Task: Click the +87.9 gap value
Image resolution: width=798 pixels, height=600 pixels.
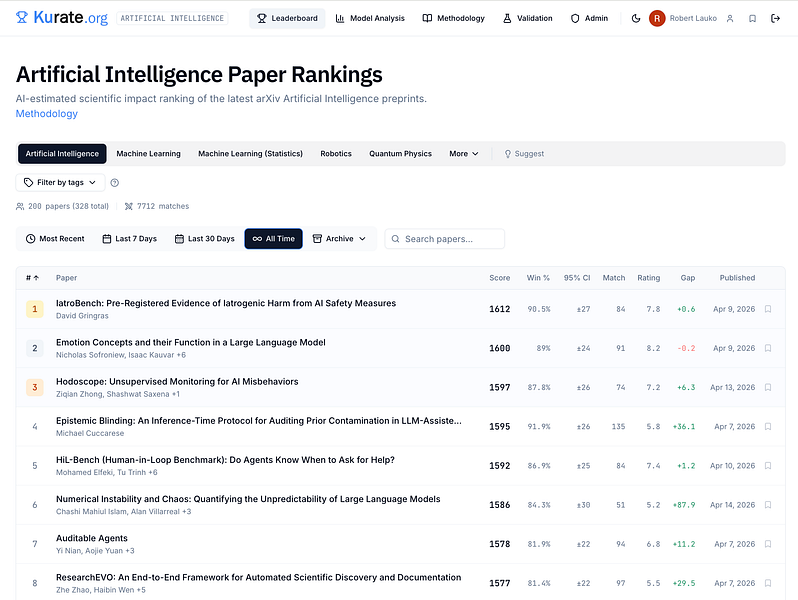Action: coord(684,505)
